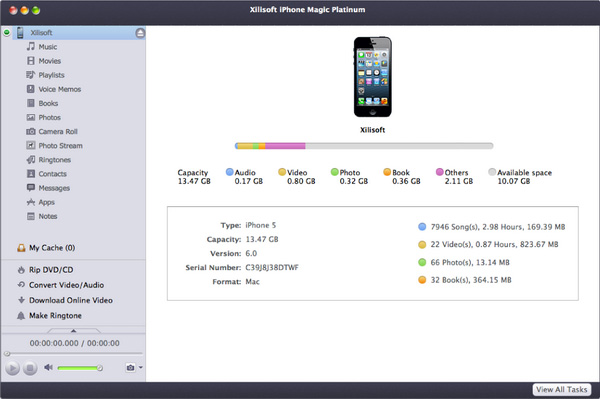
Task: Click the Ringtones icon
Action: (x=31, y=160)
